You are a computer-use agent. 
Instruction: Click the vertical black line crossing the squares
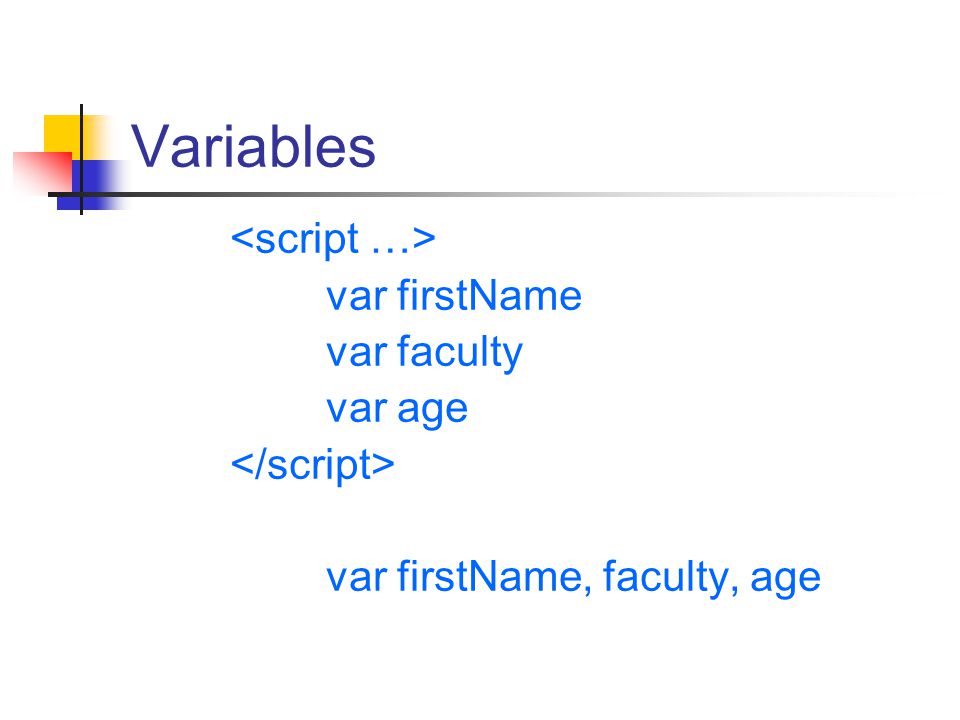tap(81, 159)
